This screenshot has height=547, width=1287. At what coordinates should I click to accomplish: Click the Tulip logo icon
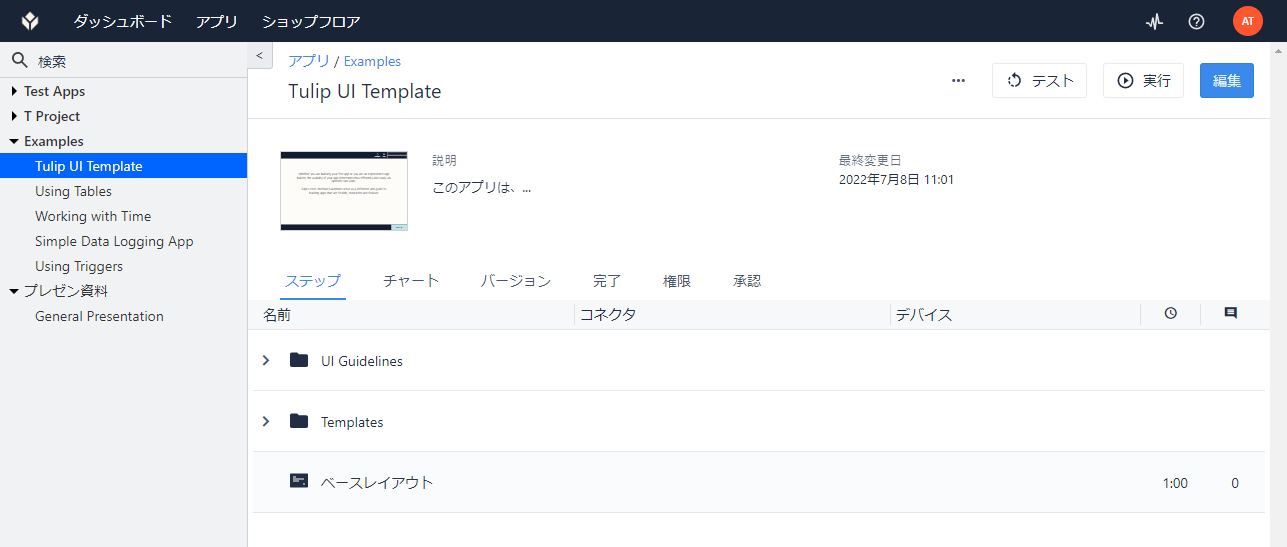click(x=31, y=21)
